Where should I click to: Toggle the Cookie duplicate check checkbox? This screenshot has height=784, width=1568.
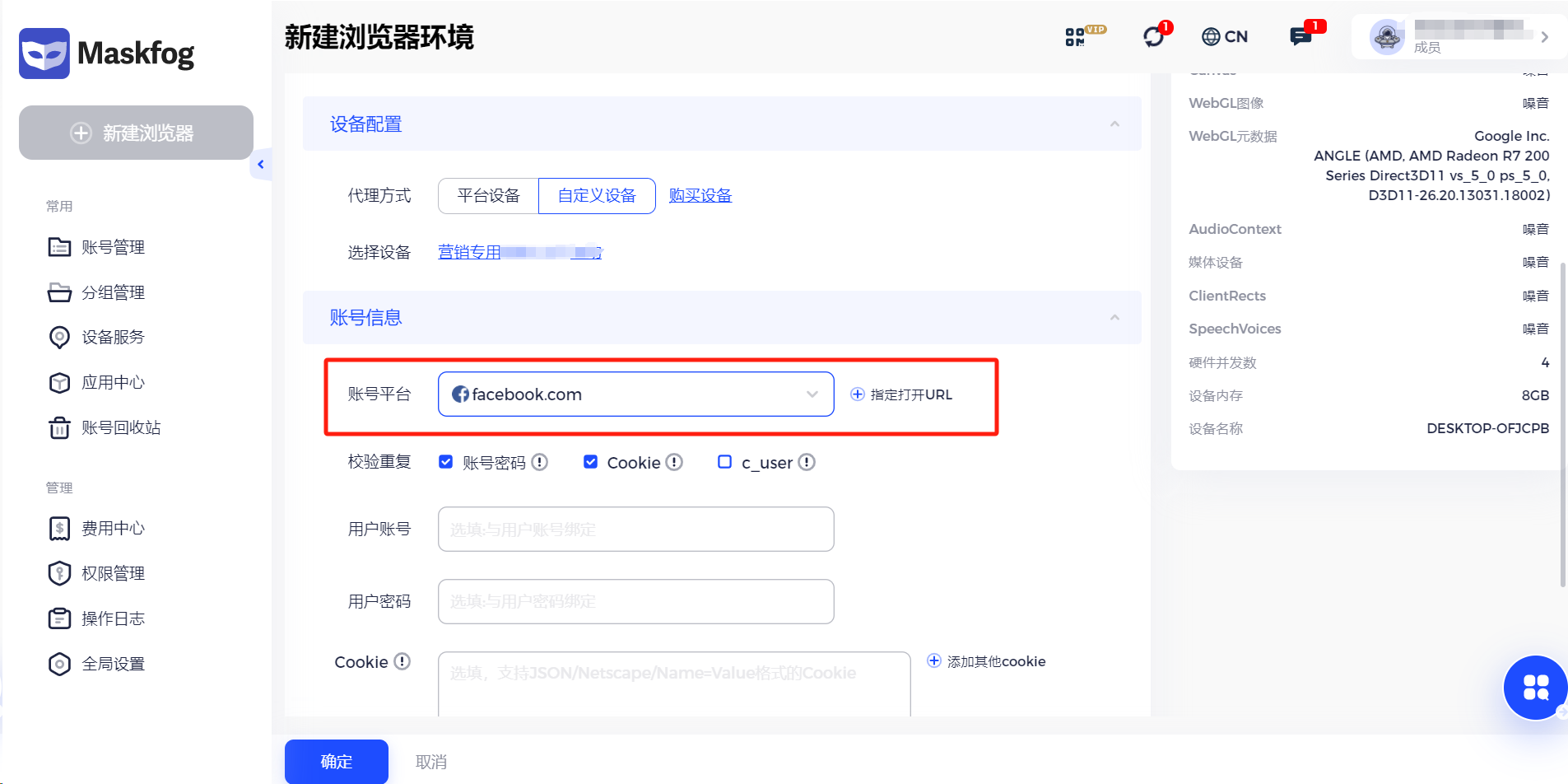tap(590, 462)
